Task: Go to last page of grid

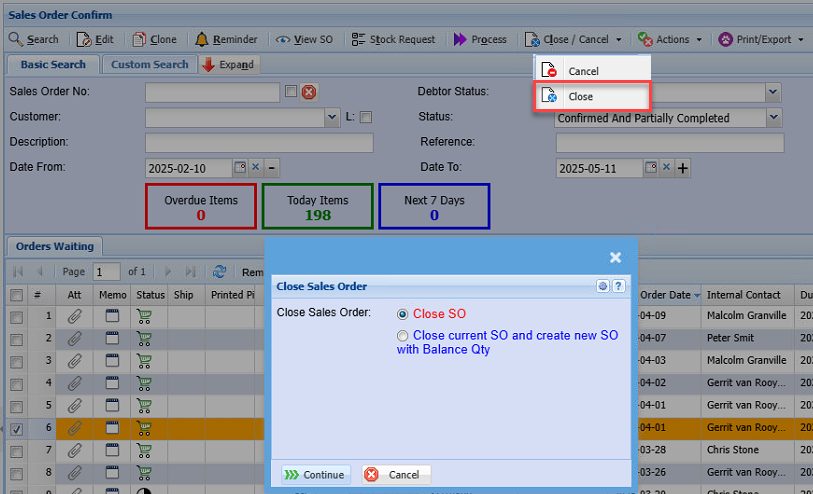Action: pos(190,272)
